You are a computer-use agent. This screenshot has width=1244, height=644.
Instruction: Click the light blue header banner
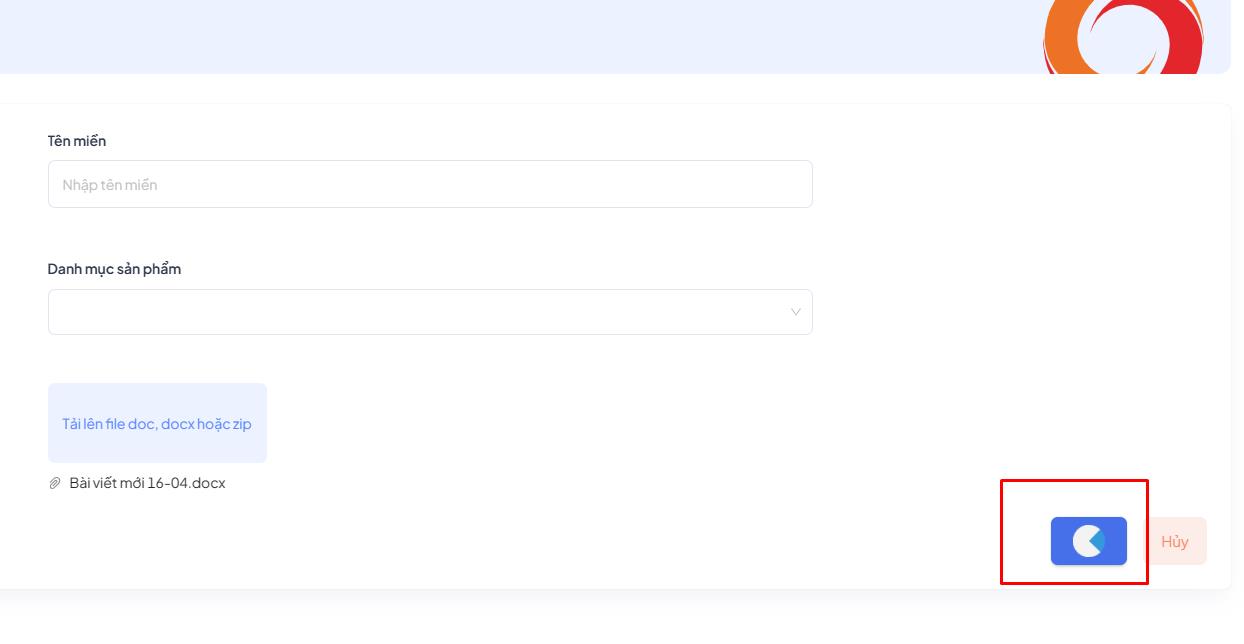pos(520,36)
